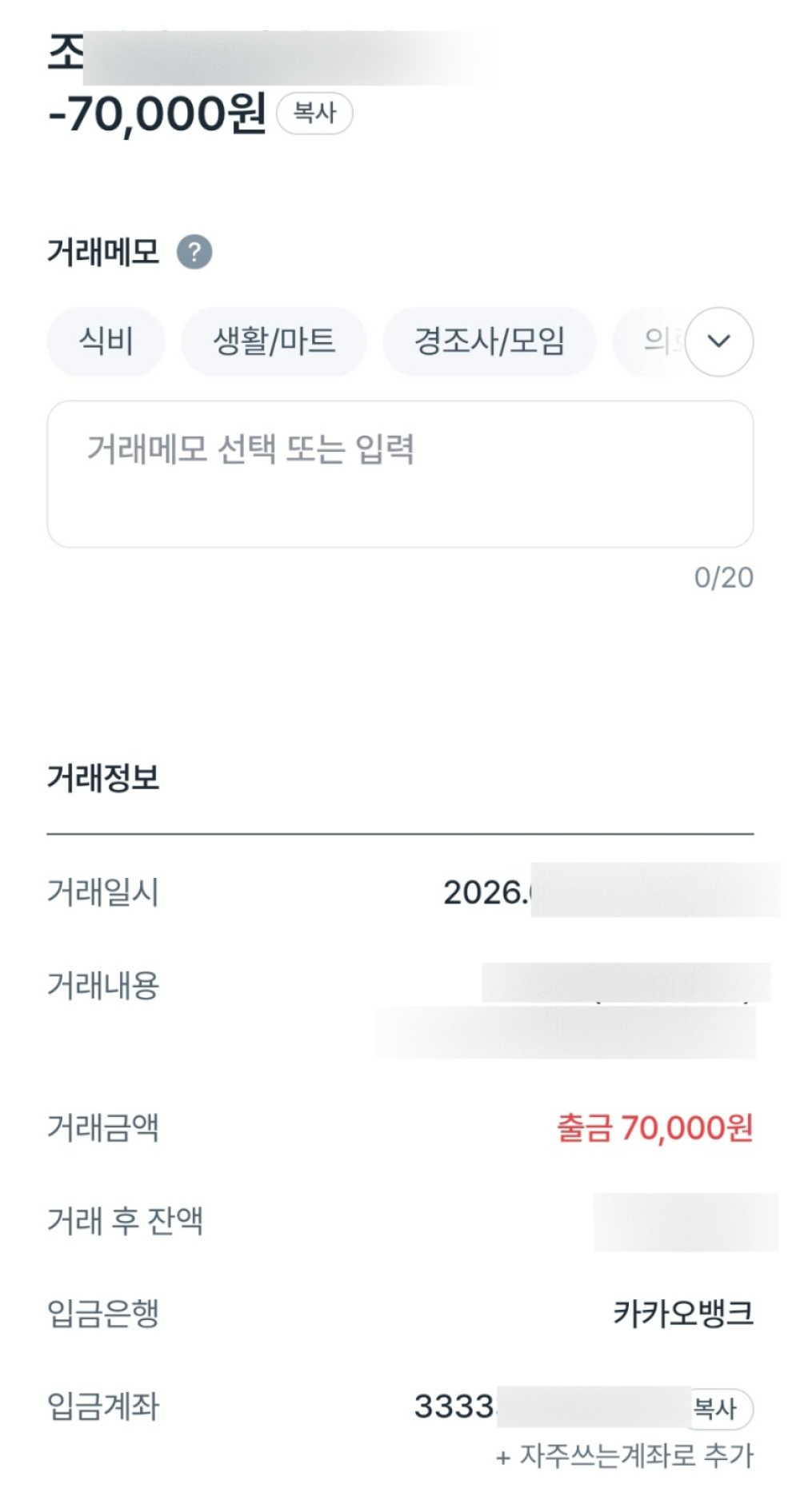The image size is (800, 1512).
Task: Click + 자주쓰는계좌로 추가 link
Action: click(x=625, y=1456)
